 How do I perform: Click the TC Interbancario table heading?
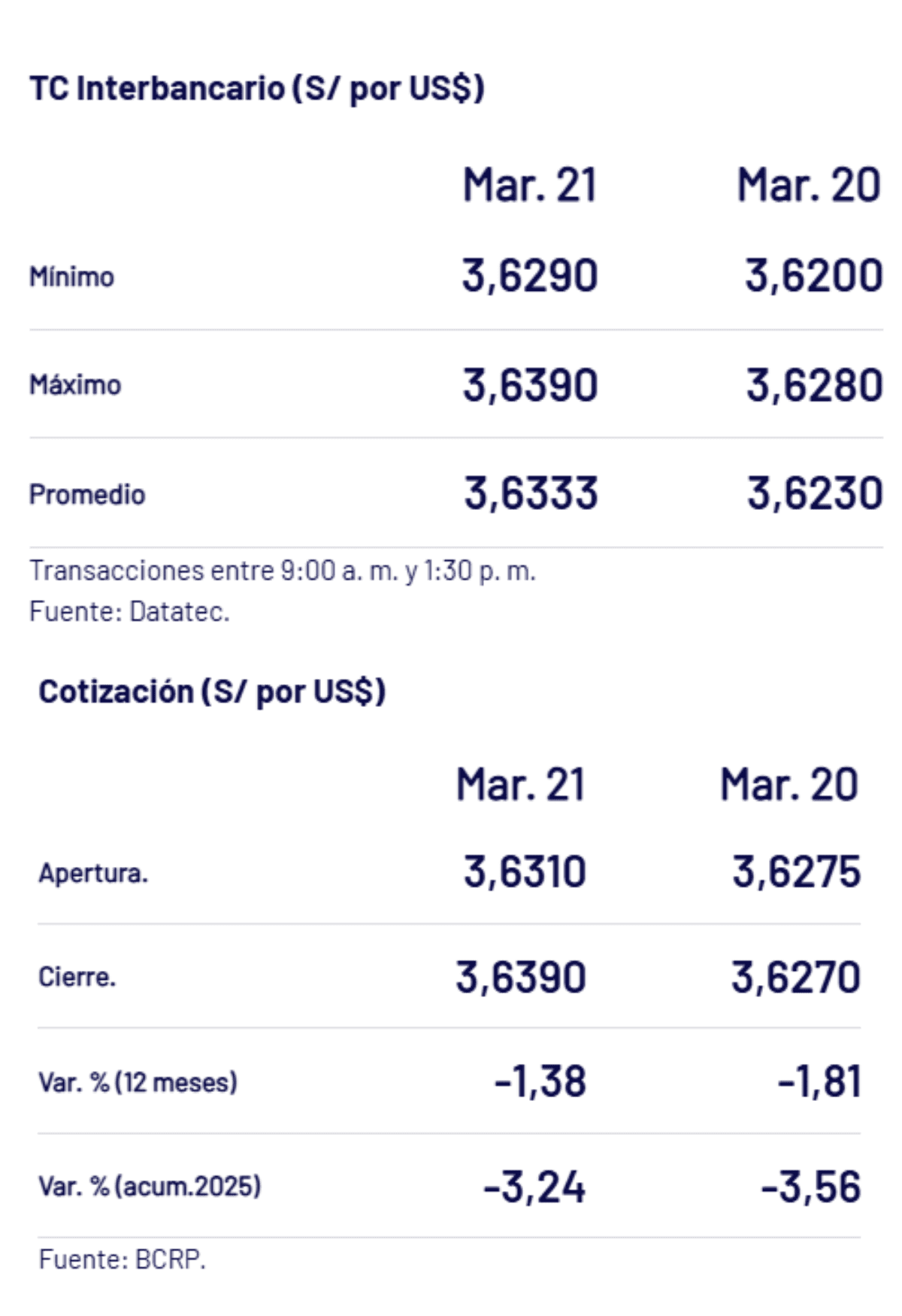(257, 89)
